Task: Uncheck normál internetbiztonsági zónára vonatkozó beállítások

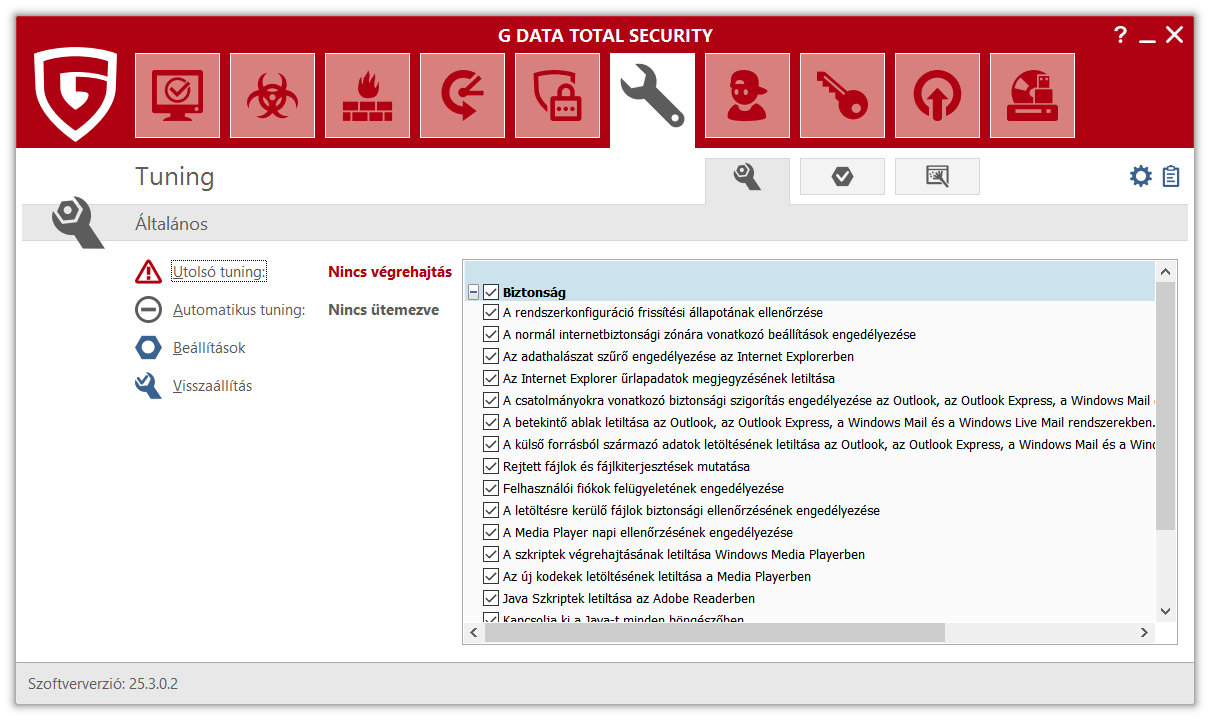Action: tap(491, 335)
